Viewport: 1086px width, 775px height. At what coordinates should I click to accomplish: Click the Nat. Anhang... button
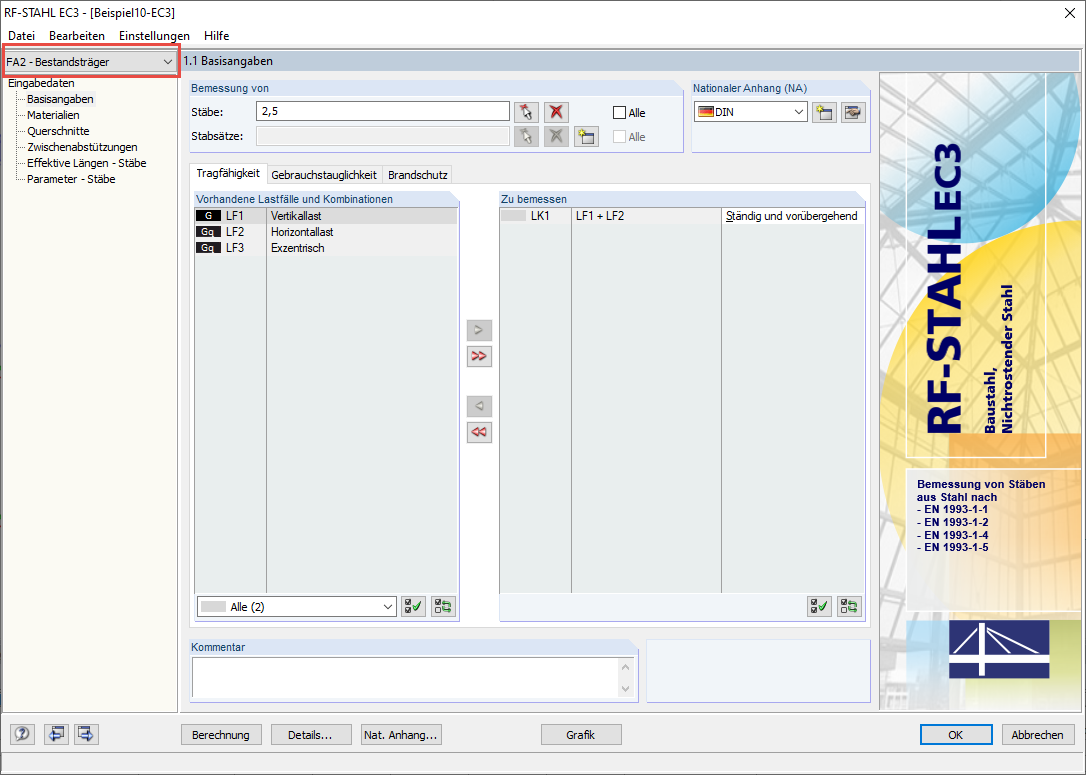pos(401,735)
